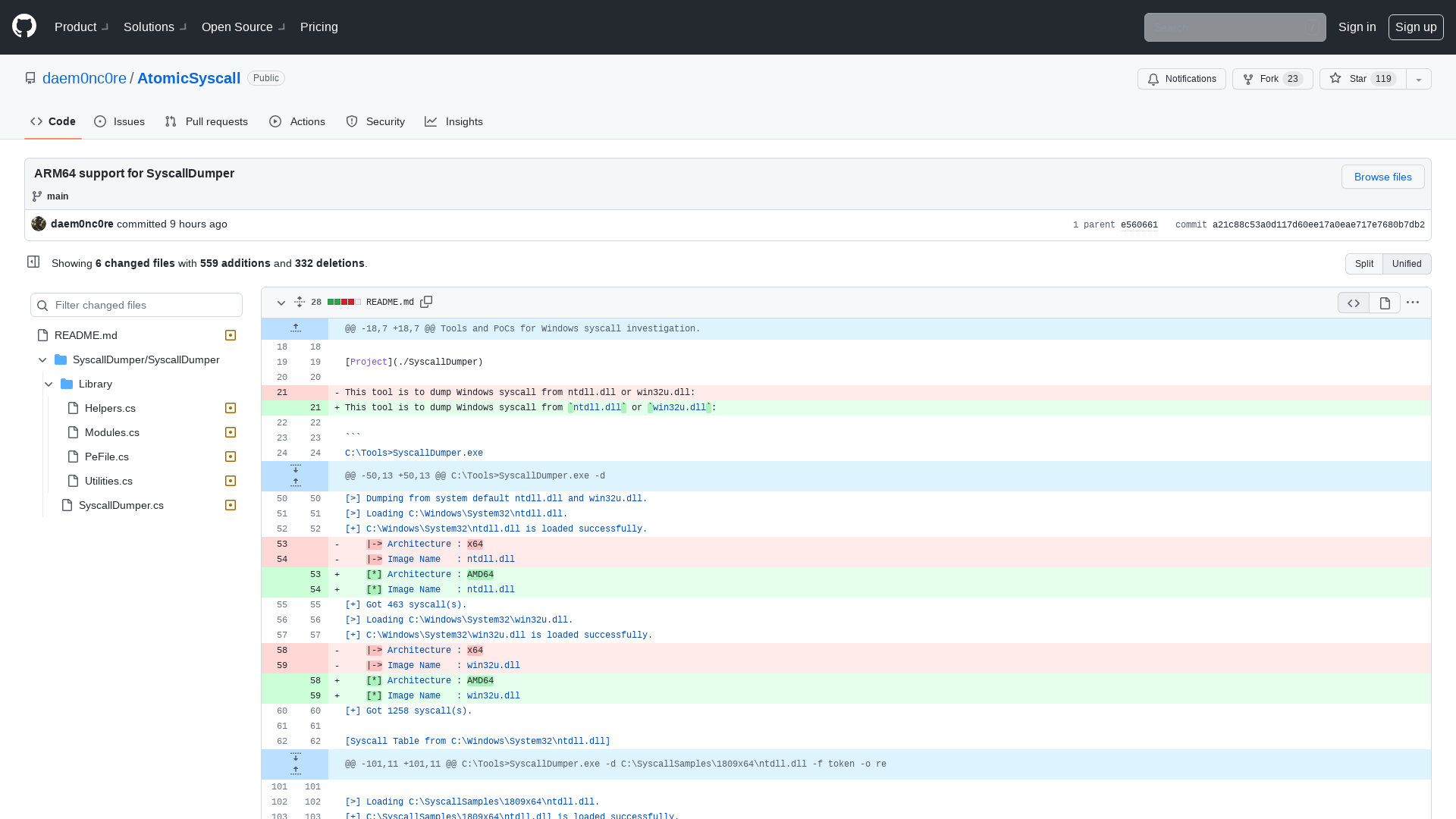Open the kebab options menu for README.md
1456x819 pixels.
[x=1413, y=302]
